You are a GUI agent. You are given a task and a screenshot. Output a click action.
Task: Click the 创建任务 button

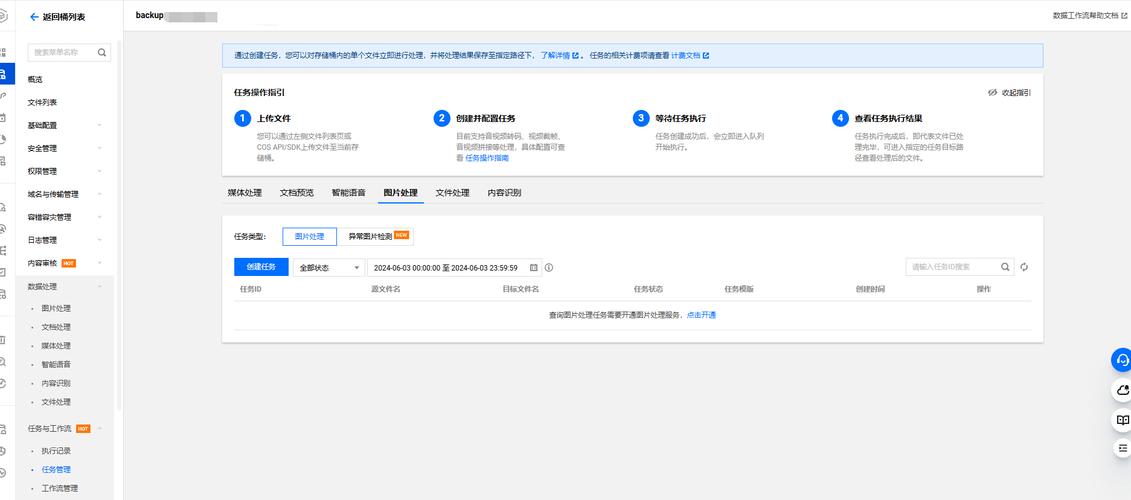click(261, 267)
